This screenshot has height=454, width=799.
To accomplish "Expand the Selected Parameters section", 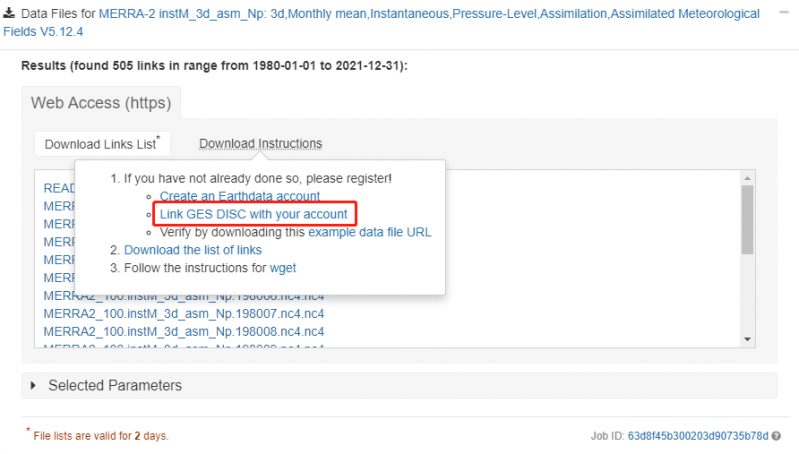I will (x=36, y=385).
